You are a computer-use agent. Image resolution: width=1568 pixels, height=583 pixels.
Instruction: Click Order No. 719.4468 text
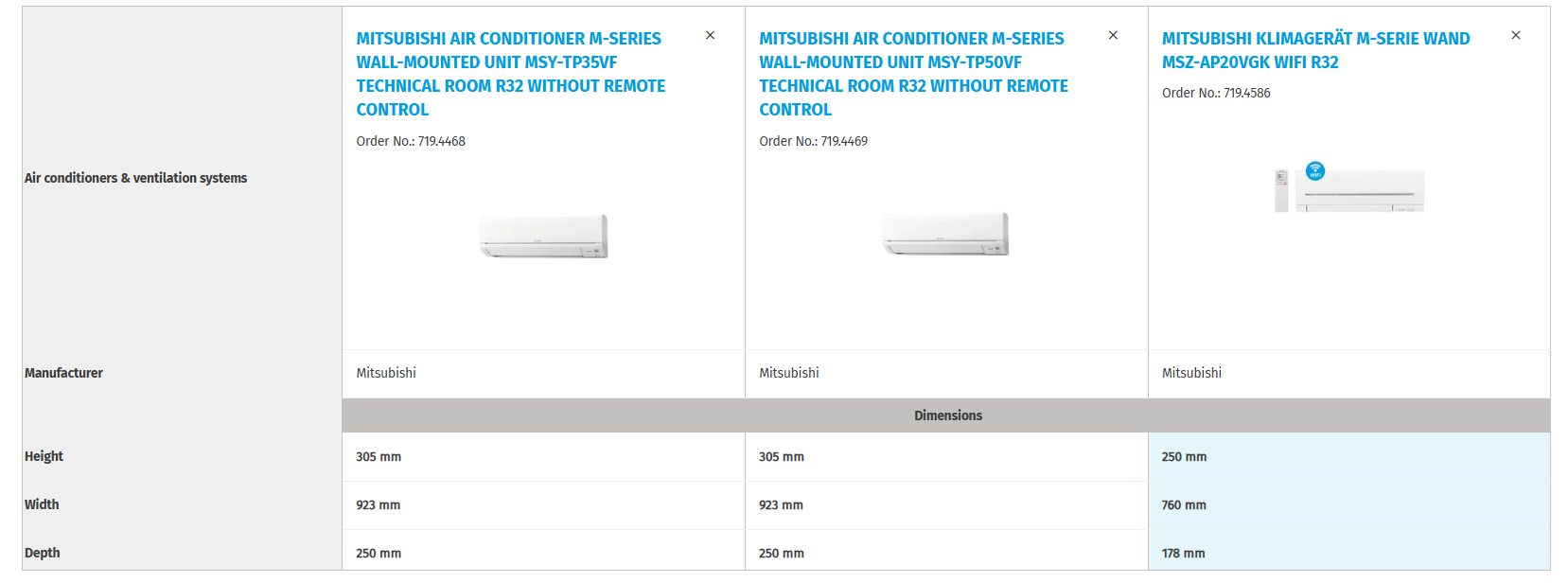point(411,141)
